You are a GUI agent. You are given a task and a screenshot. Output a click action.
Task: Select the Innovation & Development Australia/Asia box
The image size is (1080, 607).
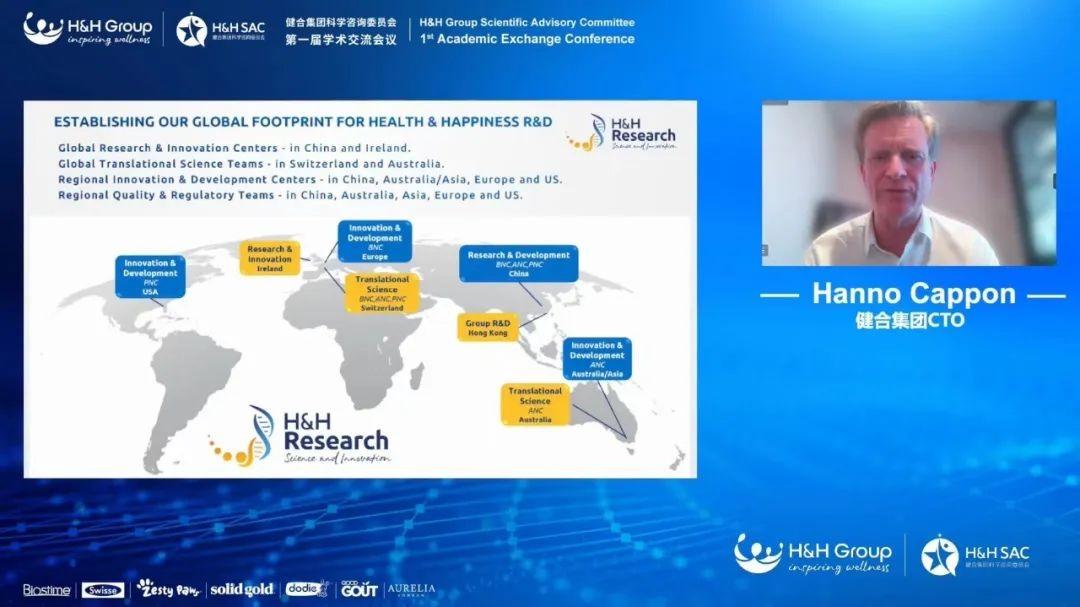597,359
